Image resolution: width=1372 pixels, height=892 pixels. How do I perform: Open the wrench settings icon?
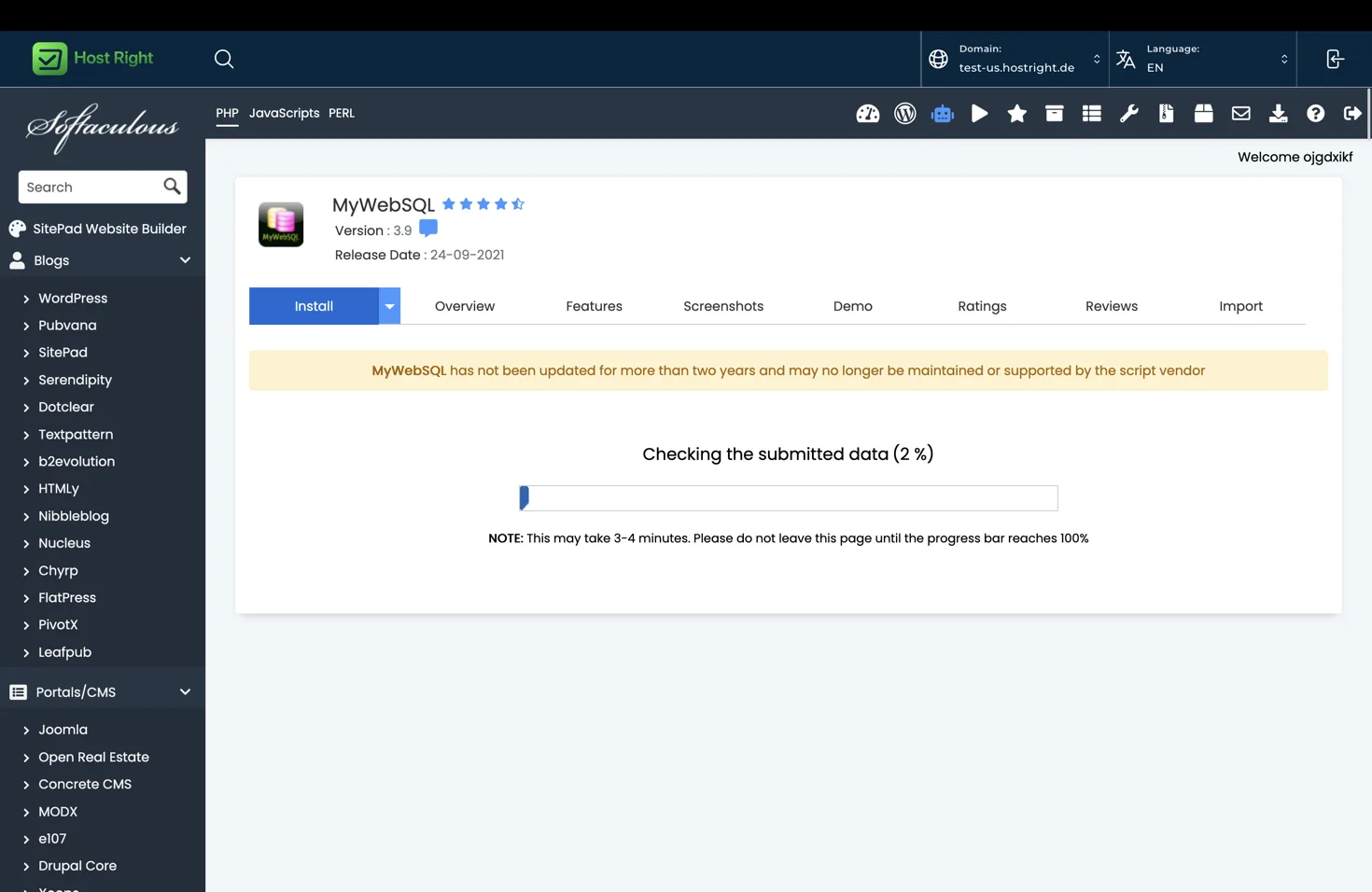(x=1128, y=114)
